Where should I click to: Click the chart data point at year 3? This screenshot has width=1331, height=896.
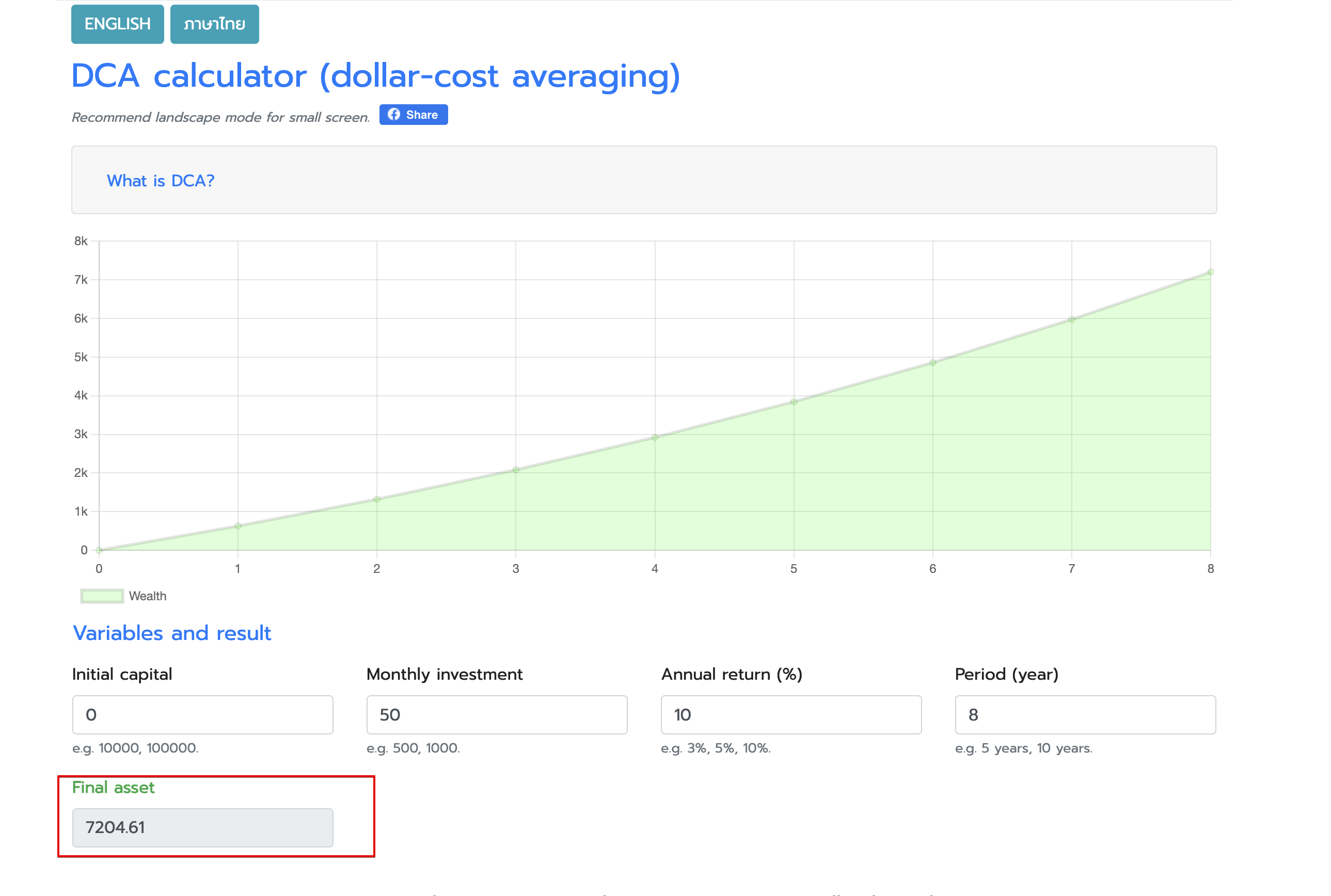point(515,470)
